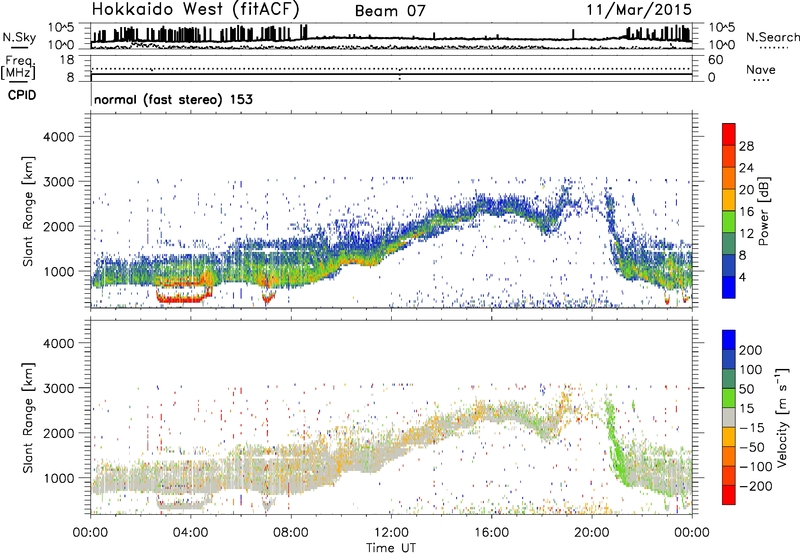Click the 08:00 time tick label

(x=291, y=533)
